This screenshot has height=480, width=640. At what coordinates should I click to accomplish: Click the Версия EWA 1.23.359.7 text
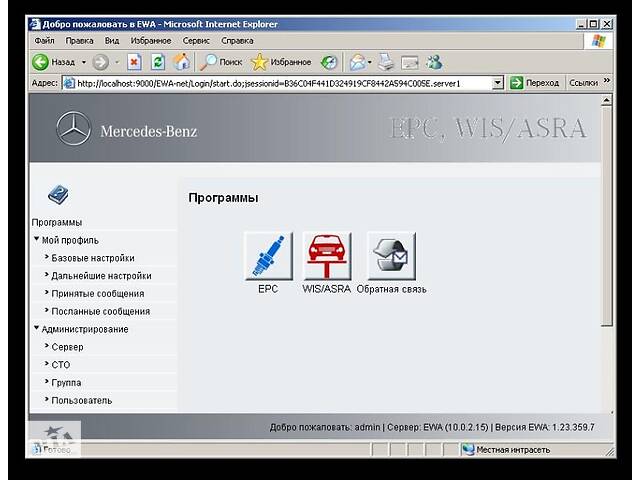[x=545, y=427]
